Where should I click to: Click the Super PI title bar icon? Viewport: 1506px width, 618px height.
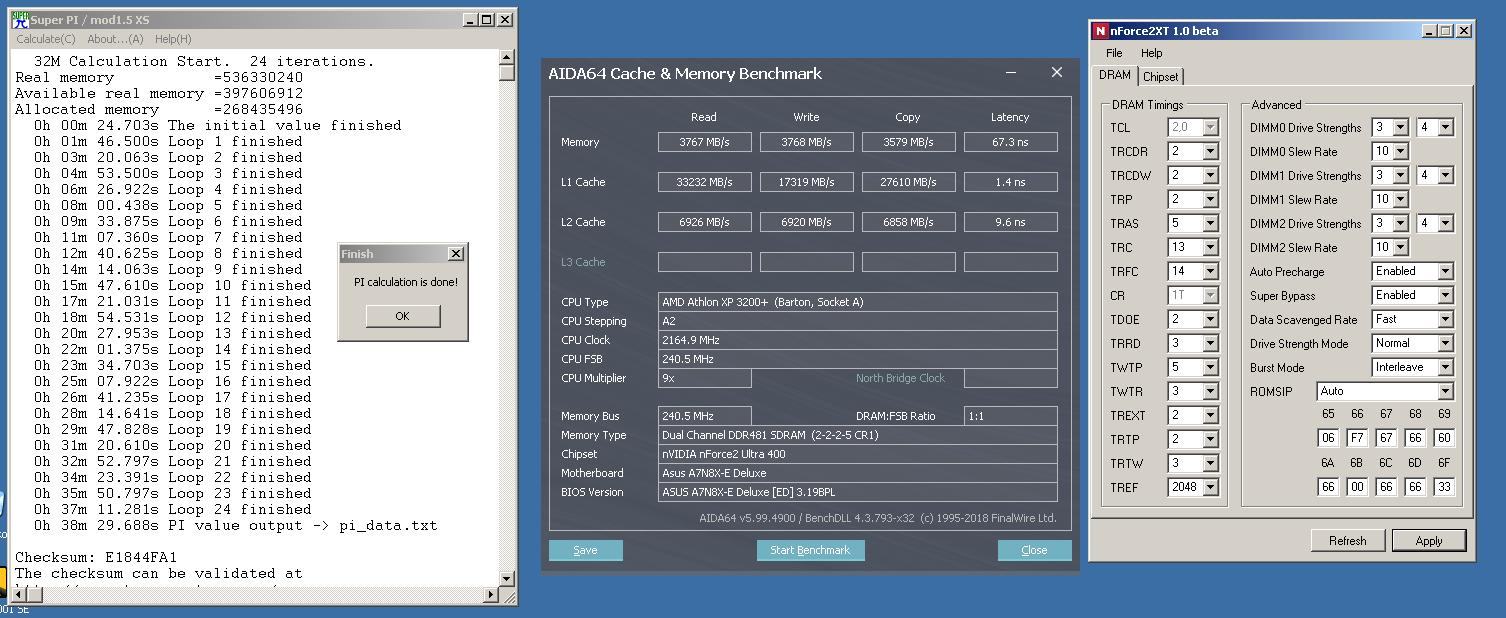coord(20,19)
